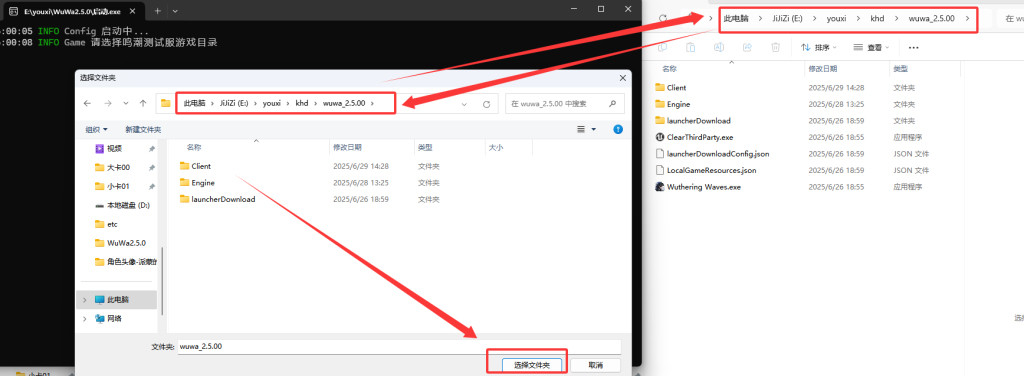
Task: Click the dialog's Up folder arrow
Action: click(143, 103)
